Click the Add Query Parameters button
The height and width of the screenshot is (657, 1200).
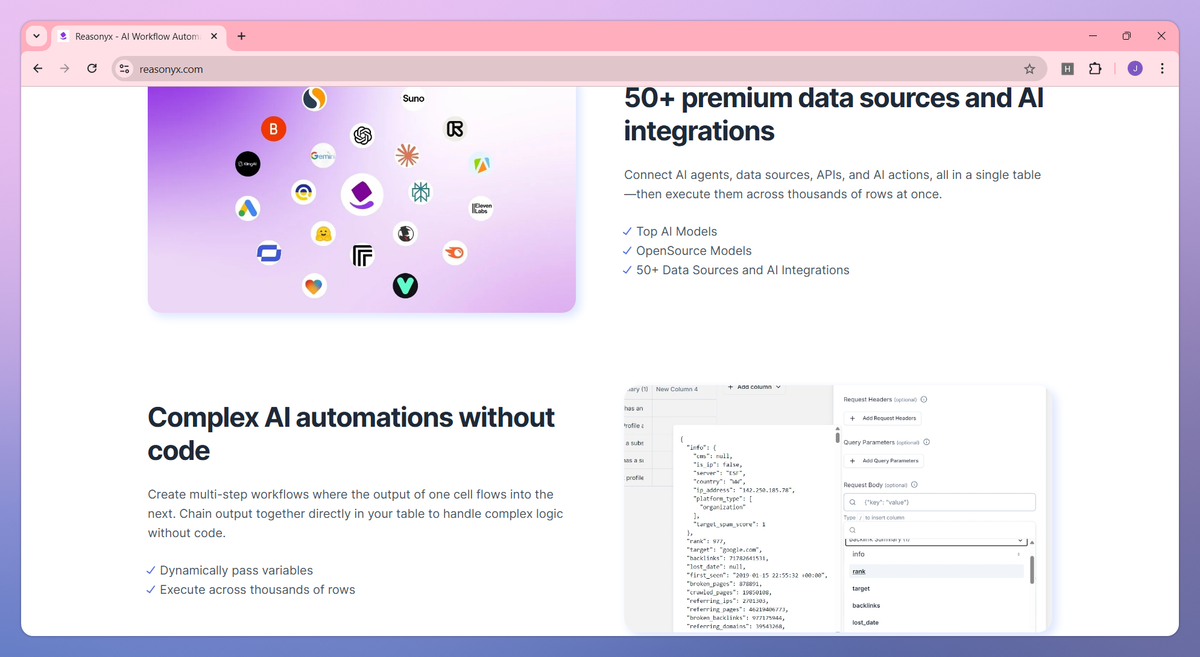(885, 461)
